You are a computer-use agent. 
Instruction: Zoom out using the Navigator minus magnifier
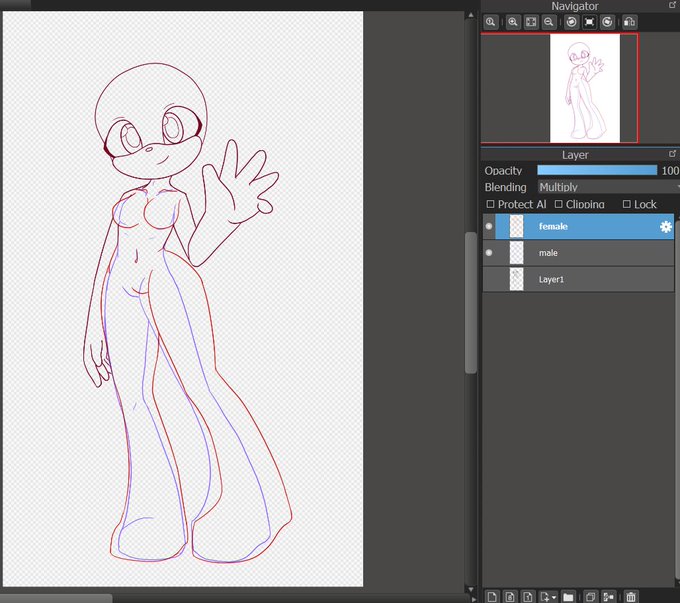tap(549, 22)
